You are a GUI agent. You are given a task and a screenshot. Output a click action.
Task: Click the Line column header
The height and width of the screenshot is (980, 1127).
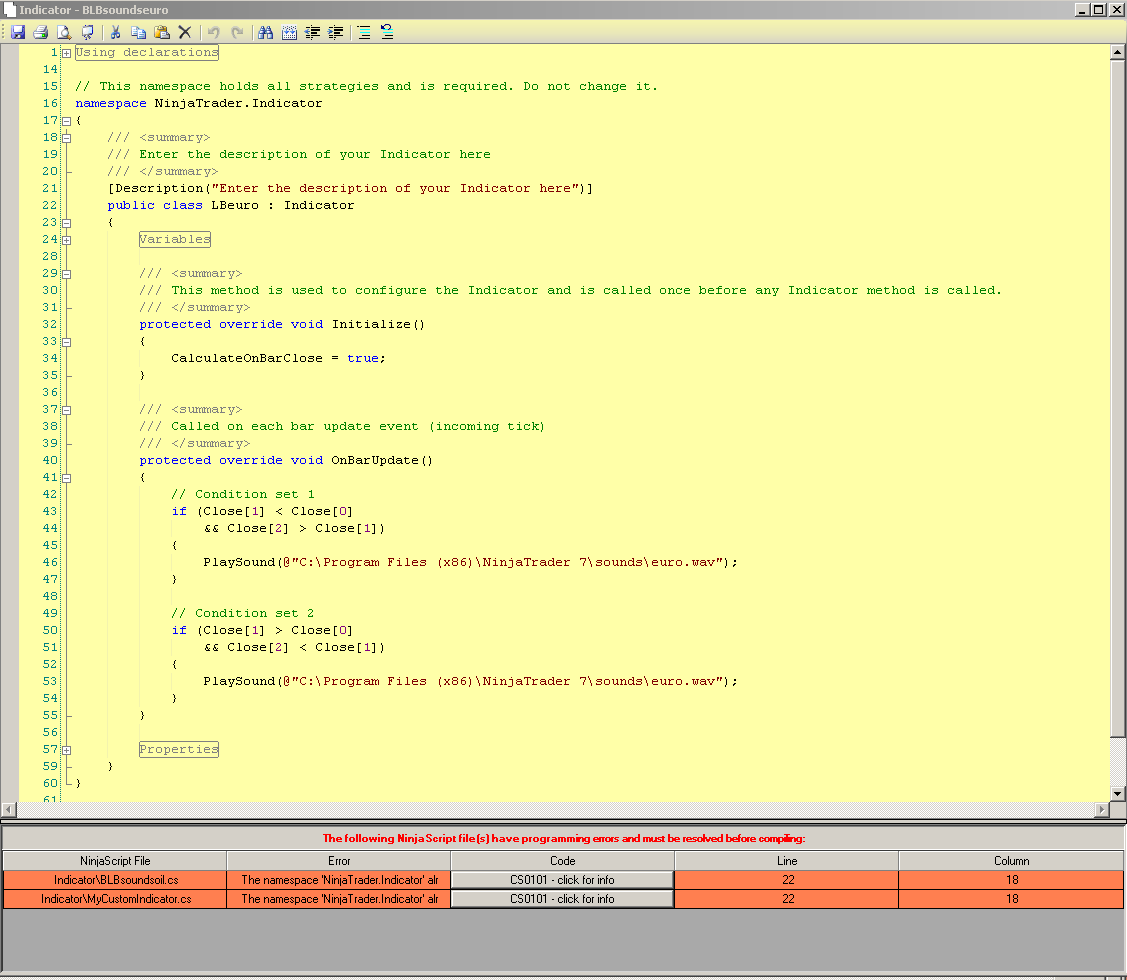787,861
